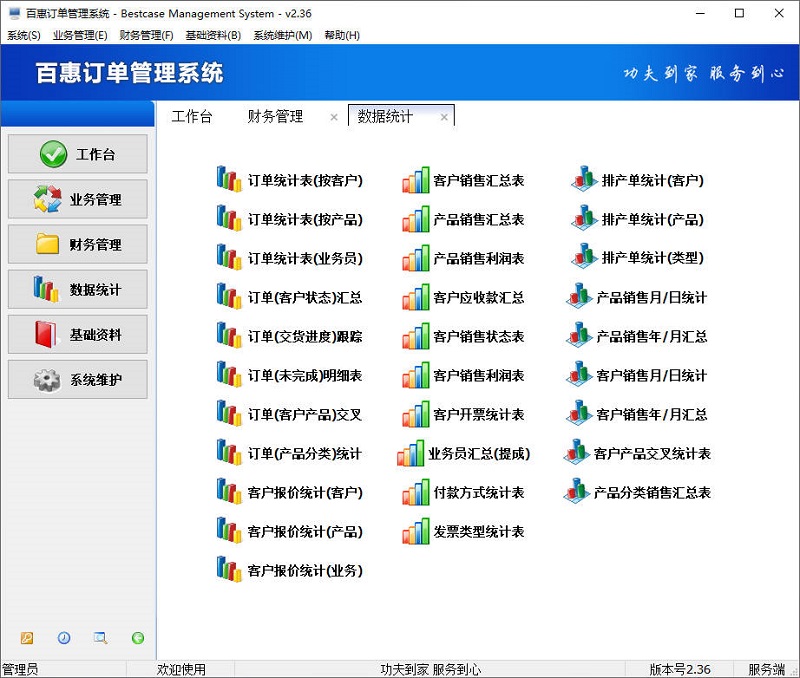Open the 系统(S) menu

click(24, 35)
